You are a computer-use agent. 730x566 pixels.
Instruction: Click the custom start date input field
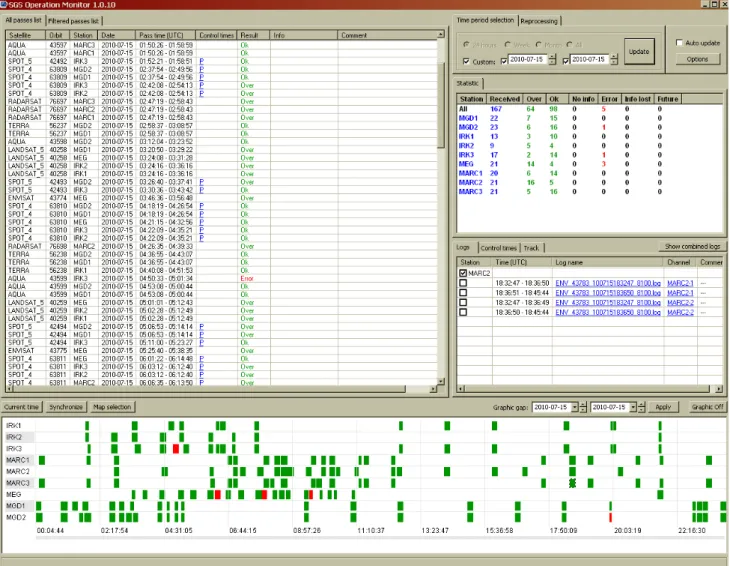click(x=528, y=60)
